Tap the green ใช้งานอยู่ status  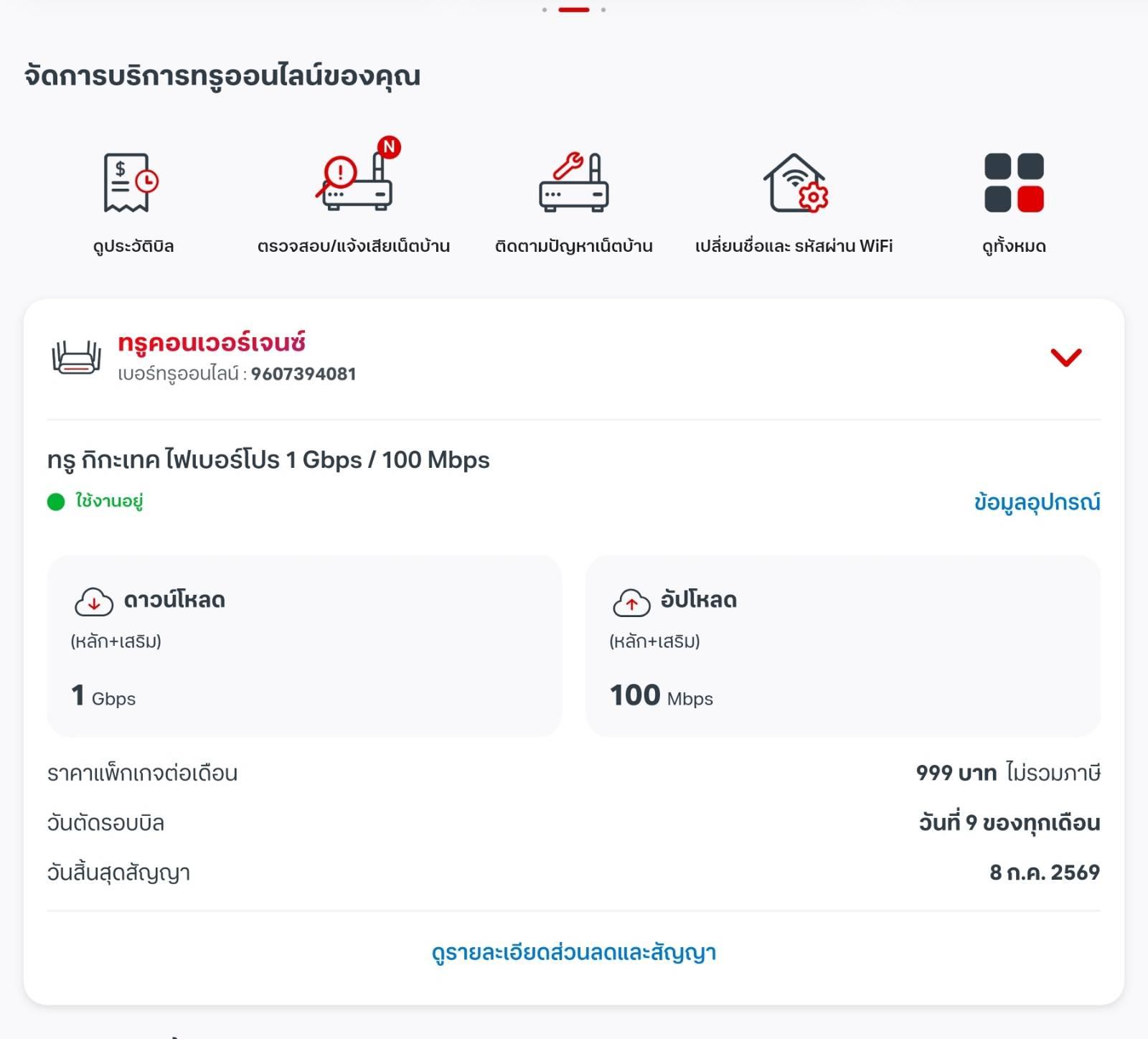(x=95, y=501)
